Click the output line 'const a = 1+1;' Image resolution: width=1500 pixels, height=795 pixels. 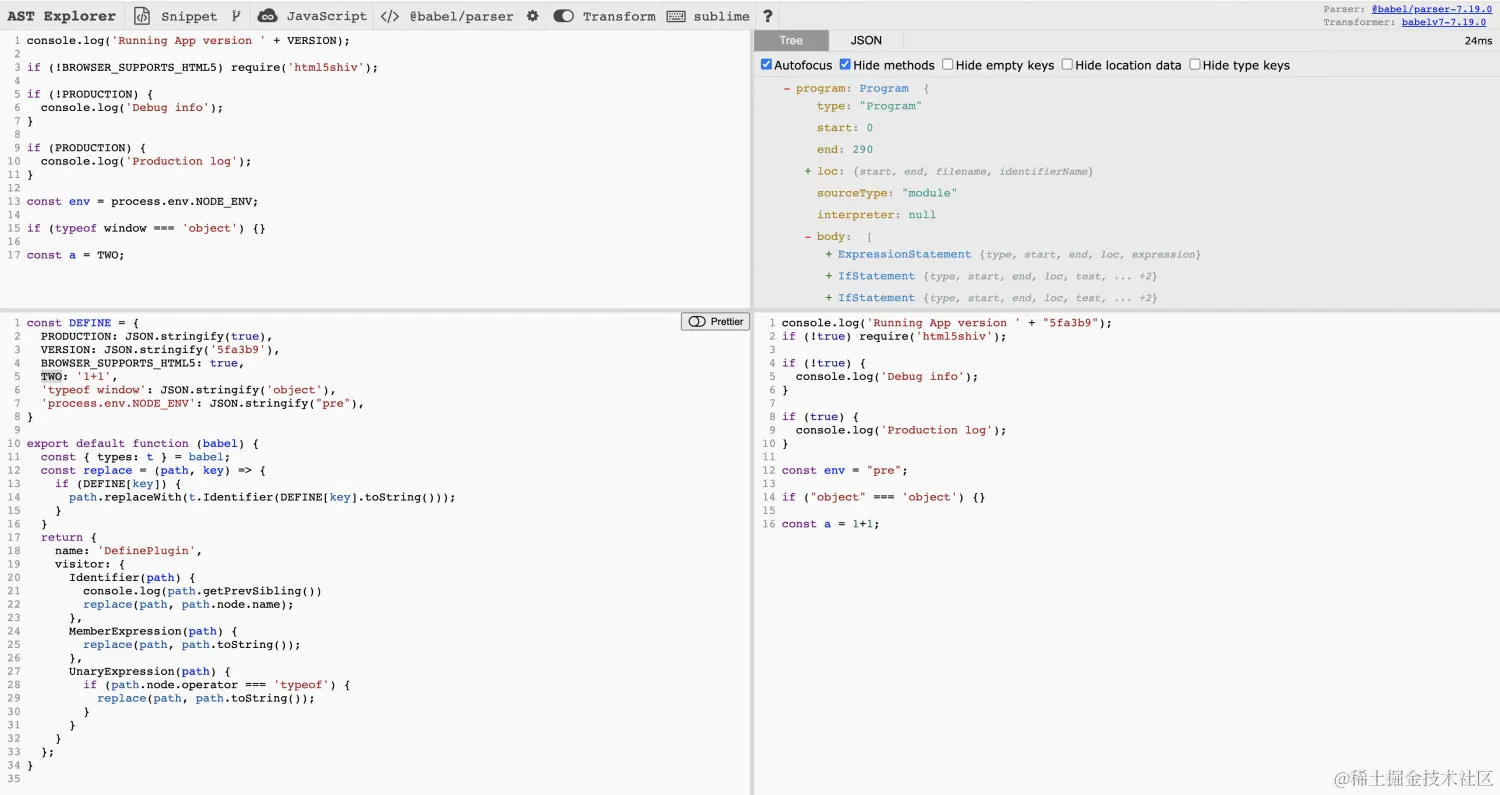[831, 524]
